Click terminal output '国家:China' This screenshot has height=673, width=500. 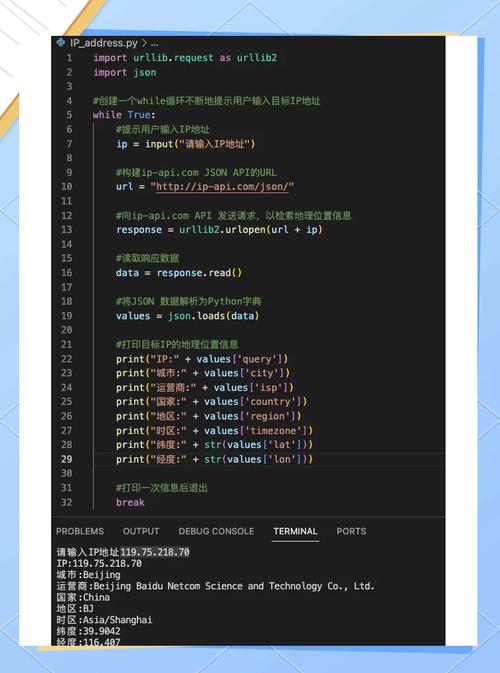point(83,597)
